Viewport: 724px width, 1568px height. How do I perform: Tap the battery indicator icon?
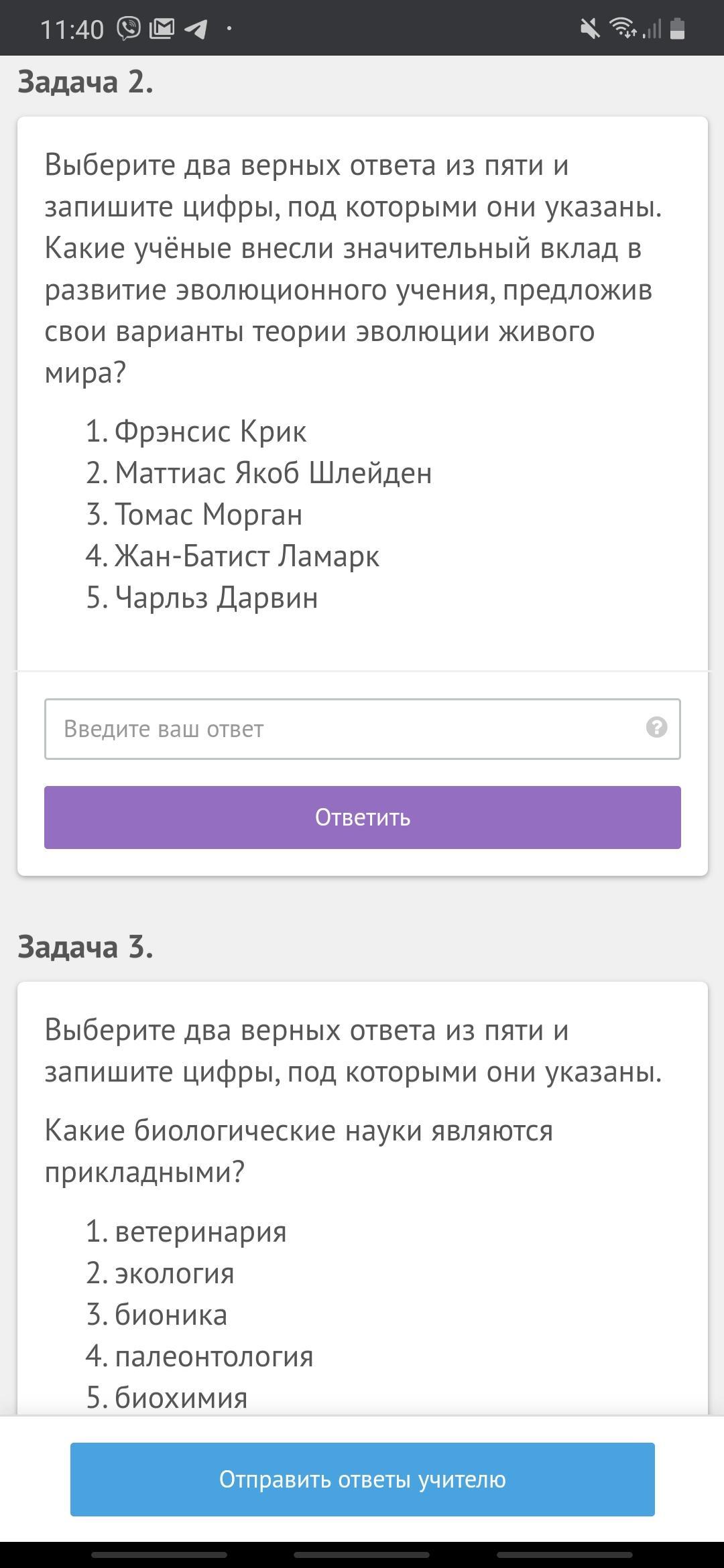pos(677,29)
